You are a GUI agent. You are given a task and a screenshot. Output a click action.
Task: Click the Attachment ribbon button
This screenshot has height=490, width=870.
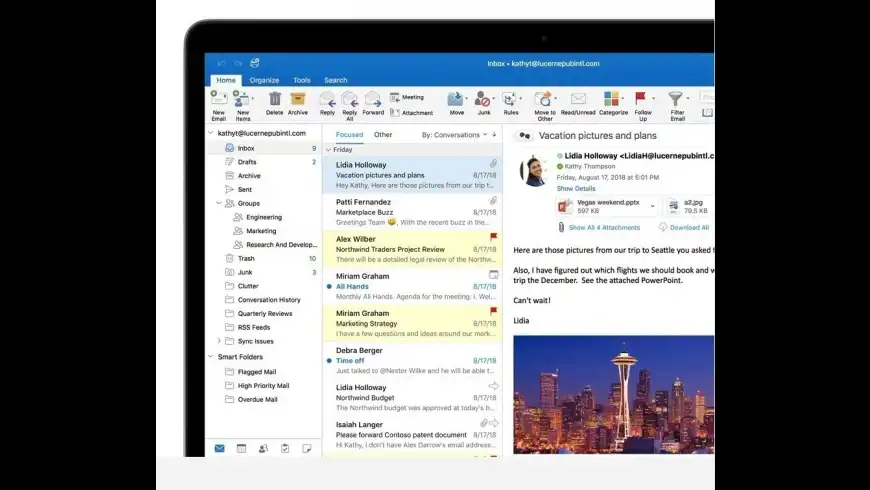pos(411,113)
